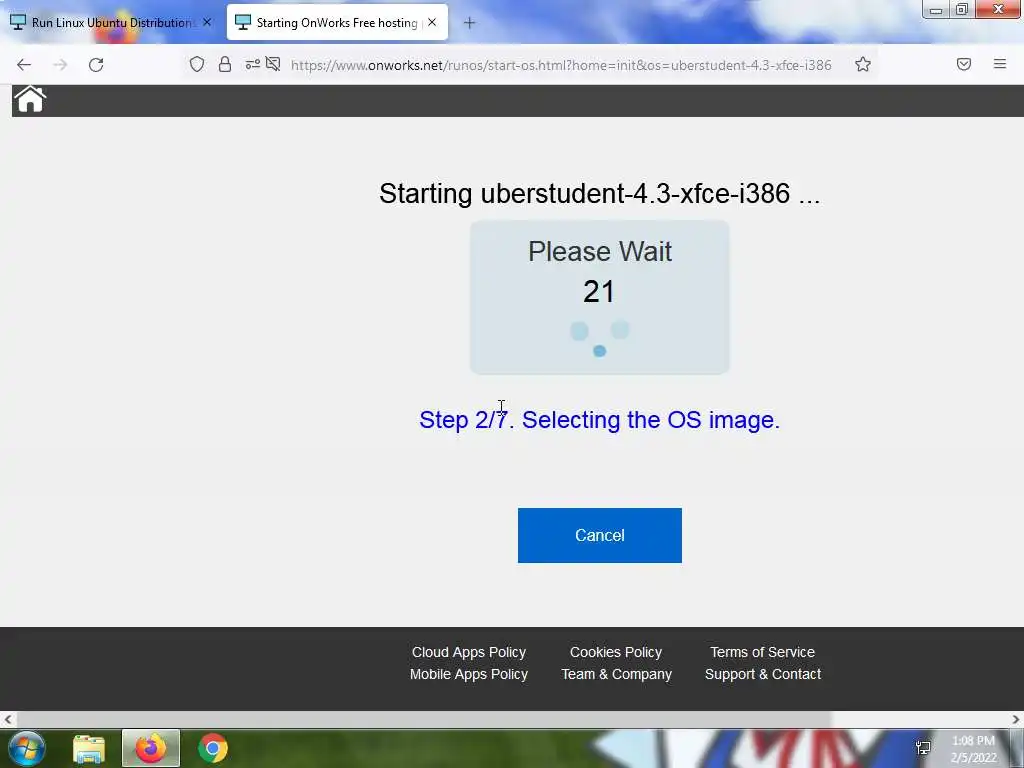Click the horizontal scrollbar left arrow

pyautogui.click(x=7, y=719)
